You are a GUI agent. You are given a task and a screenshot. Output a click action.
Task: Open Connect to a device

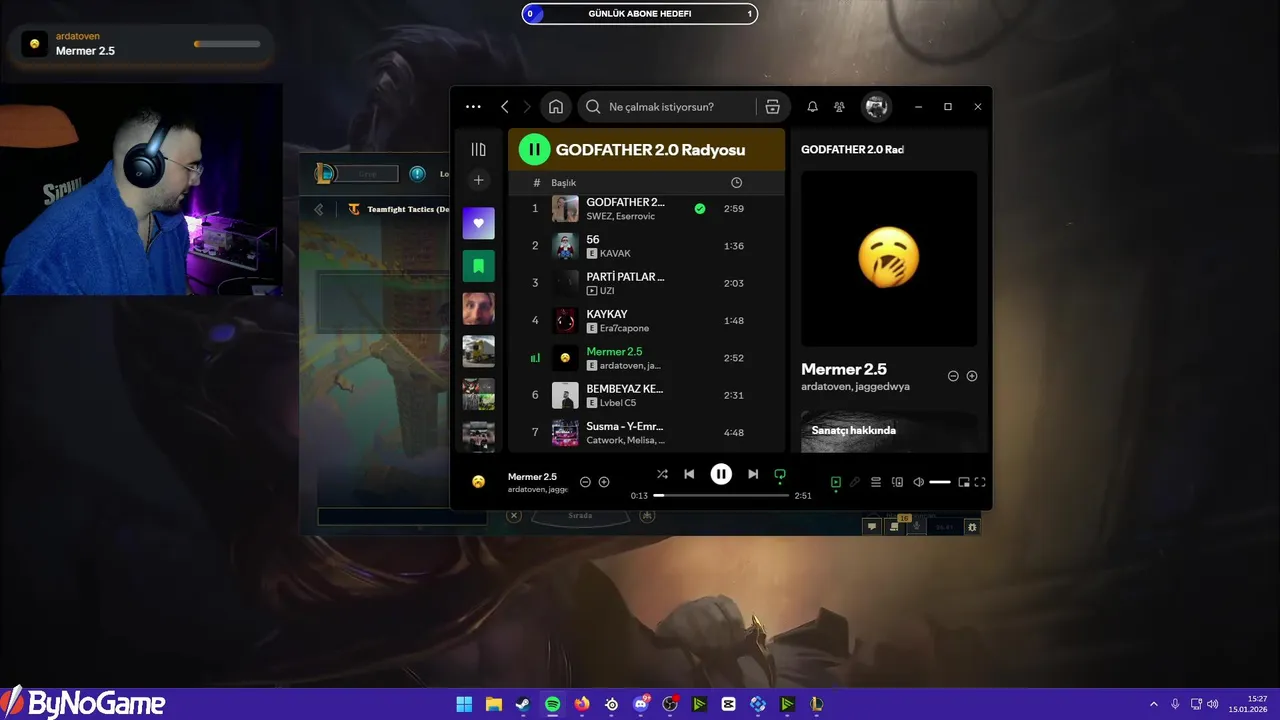tap(897, 482)
